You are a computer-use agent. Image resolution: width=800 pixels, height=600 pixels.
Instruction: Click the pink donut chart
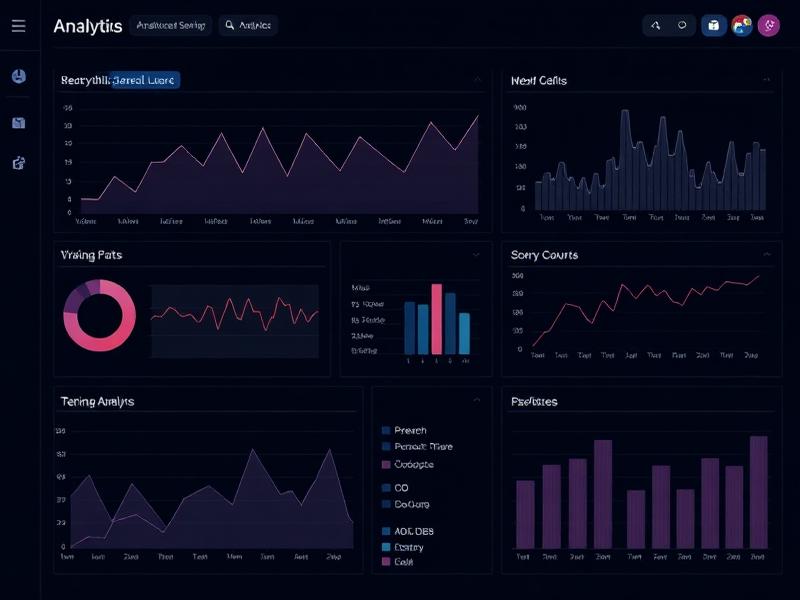(99, 315)
